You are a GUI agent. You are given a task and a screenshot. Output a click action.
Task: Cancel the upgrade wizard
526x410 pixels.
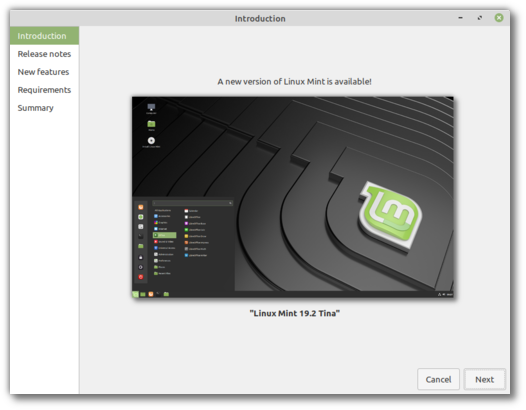(438, 379)
